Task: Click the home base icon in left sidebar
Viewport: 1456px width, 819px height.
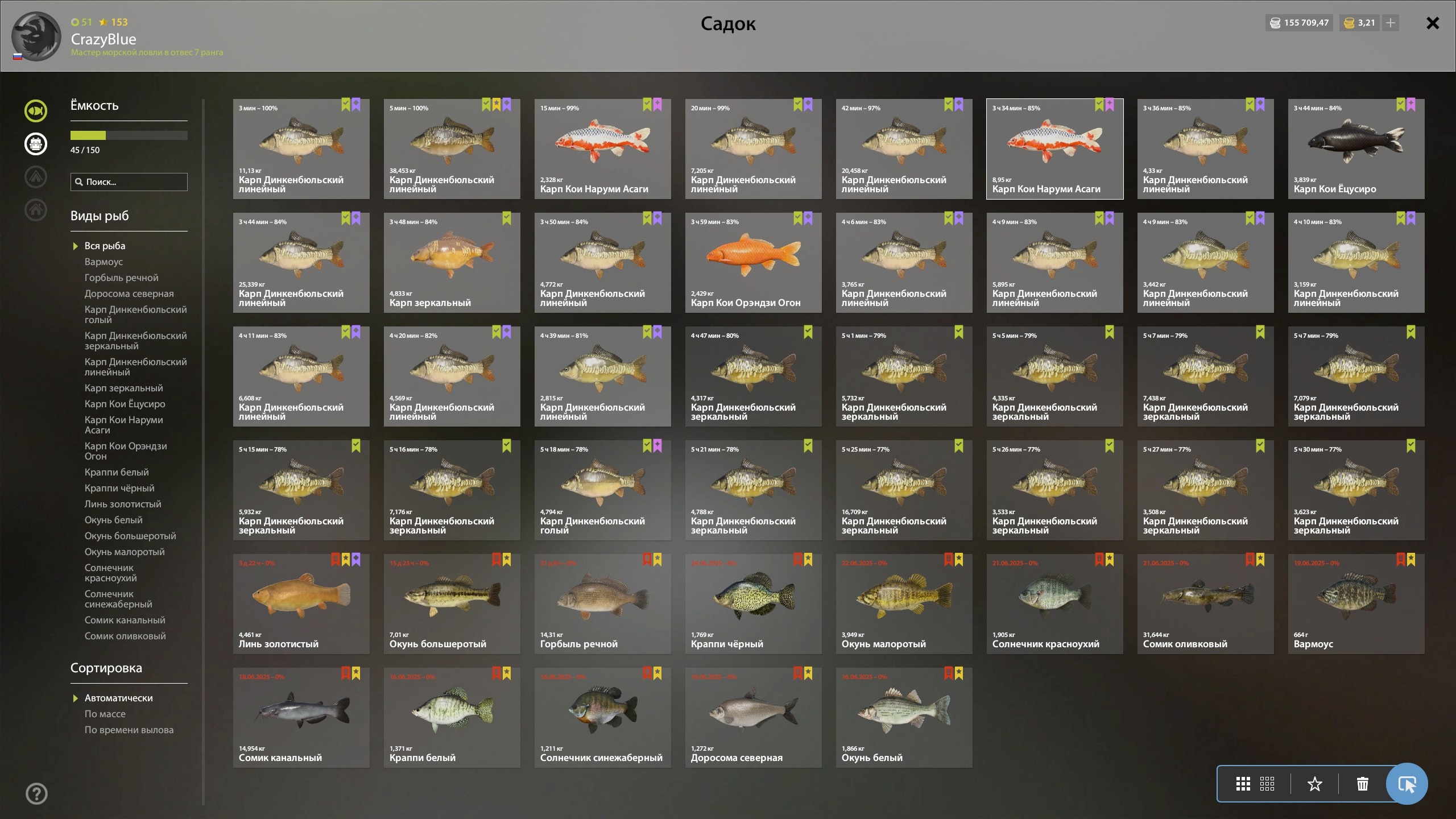Action: pos(36,210)
